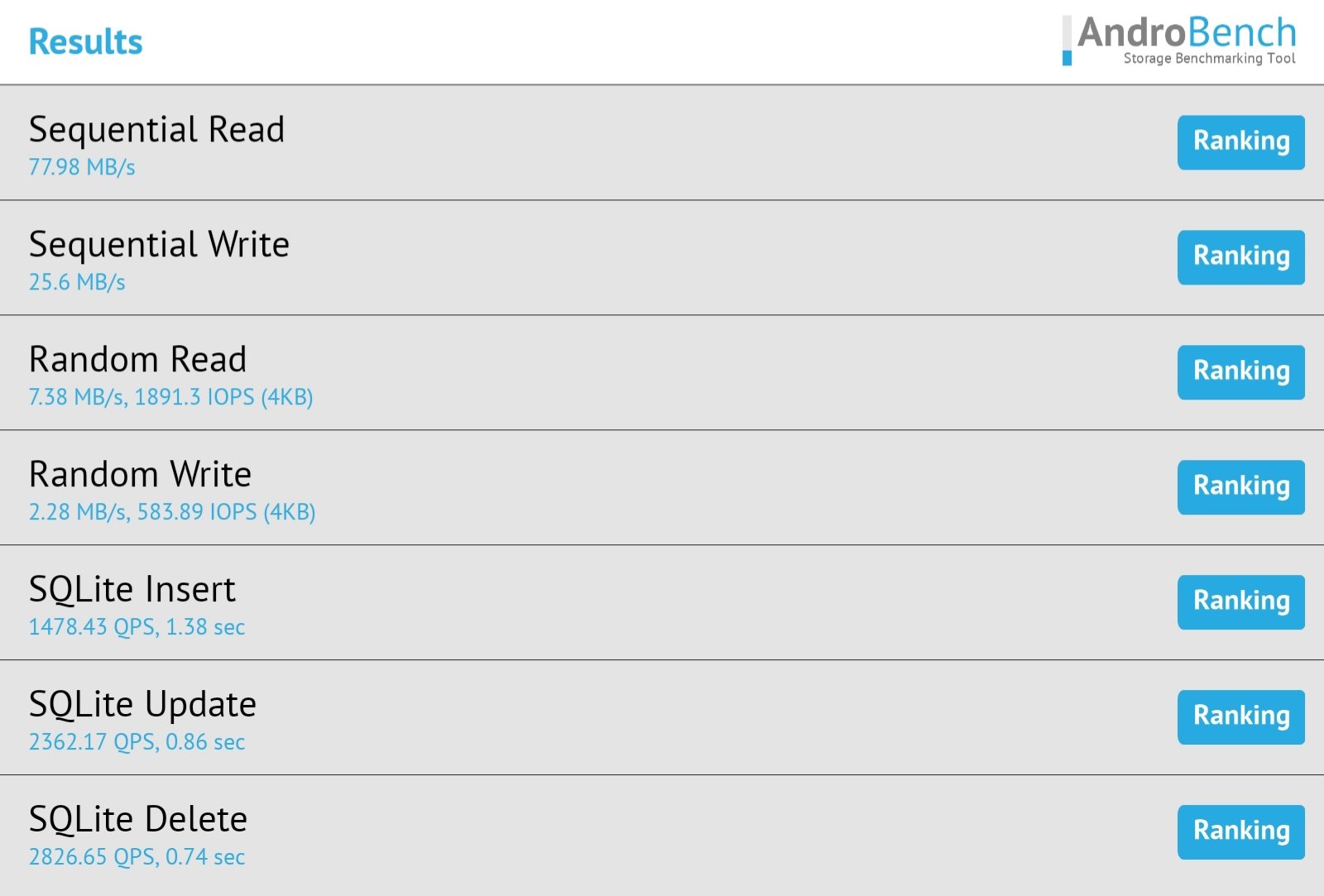Open Ranking for Sequential Write
This screenshot has width=1324, height=896.
click(x=1241, y=257)
